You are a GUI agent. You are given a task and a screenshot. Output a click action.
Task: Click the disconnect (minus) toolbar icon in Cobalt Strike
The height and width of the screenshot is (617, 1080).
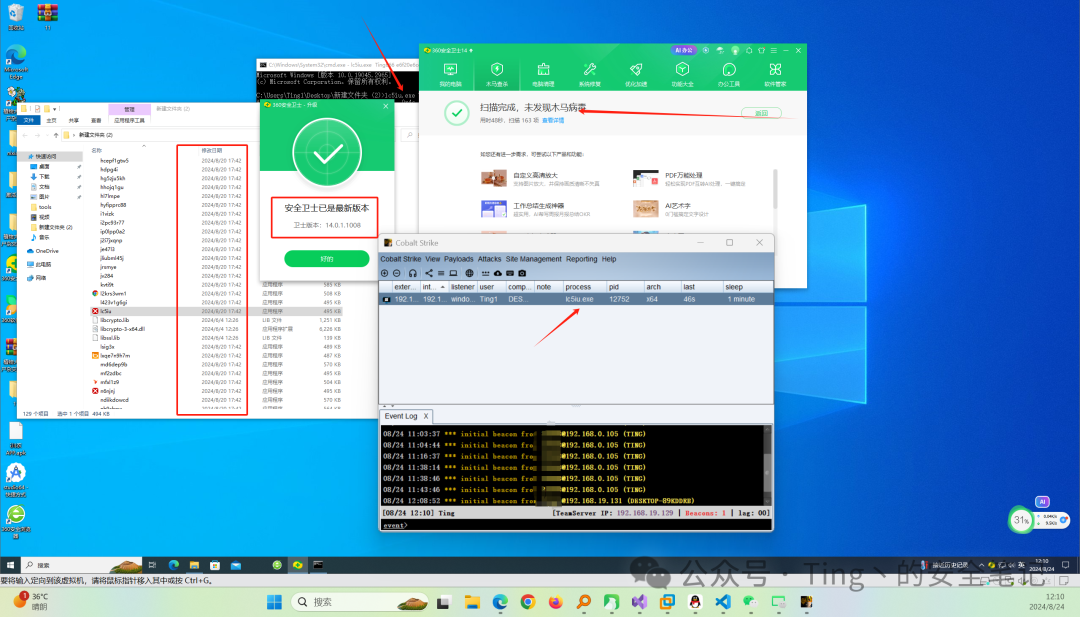tap(397, 273)
